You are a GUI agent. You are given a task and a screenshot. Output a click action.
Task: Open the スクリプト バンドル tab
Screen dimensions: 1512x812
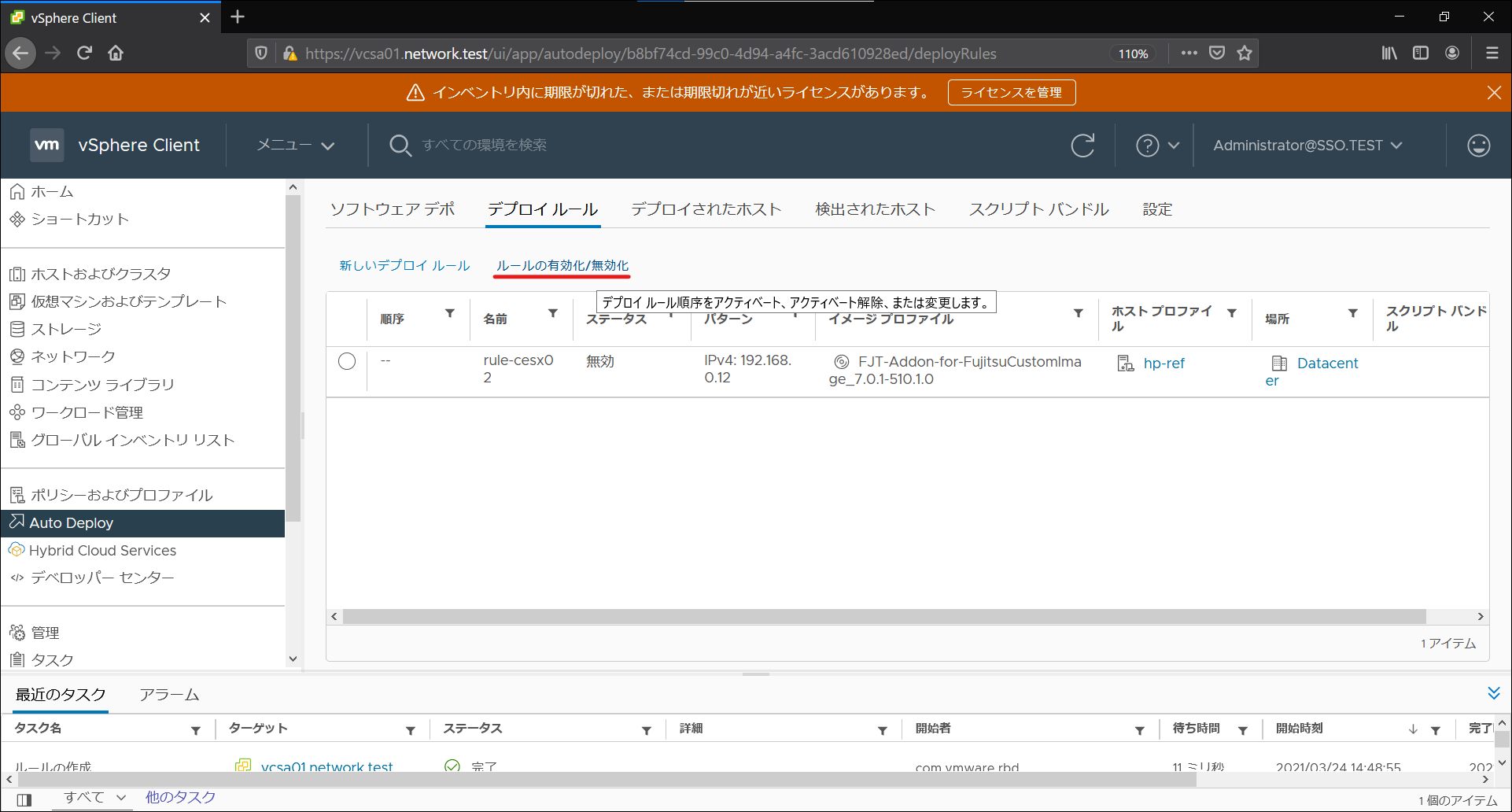pyautogui.click(x=1039, y=209)
